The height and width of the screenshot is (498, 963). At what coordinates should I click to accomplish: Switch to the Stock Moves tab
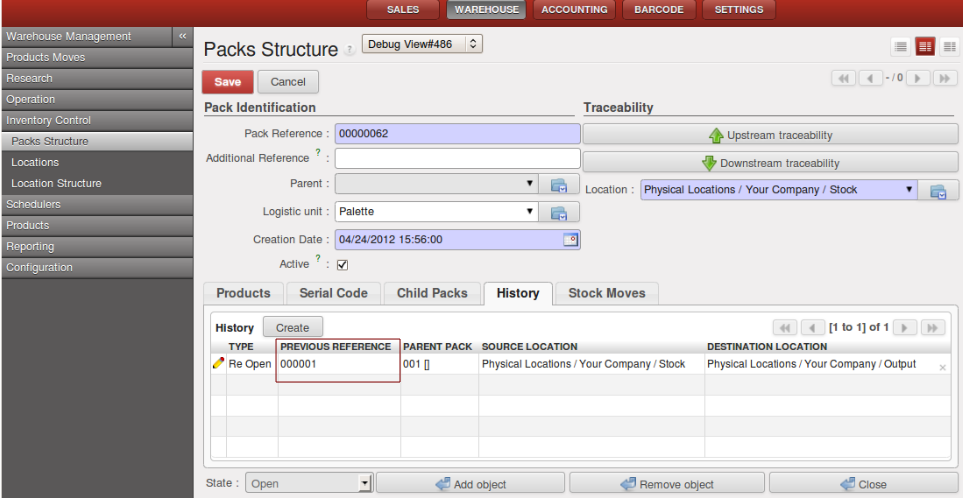tap(606, 293)
